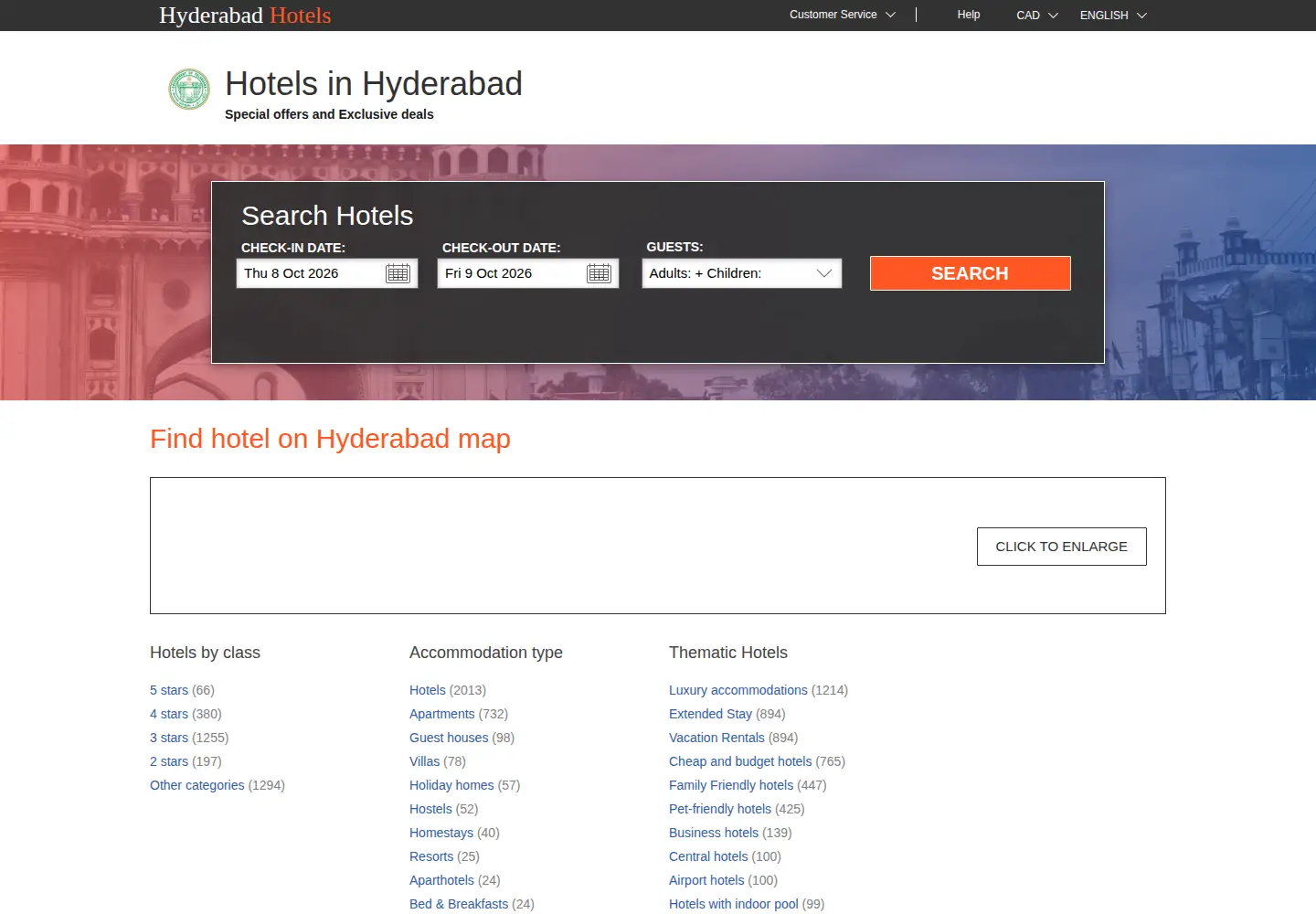Open Bed & Breakfasts link

(459, 904)
